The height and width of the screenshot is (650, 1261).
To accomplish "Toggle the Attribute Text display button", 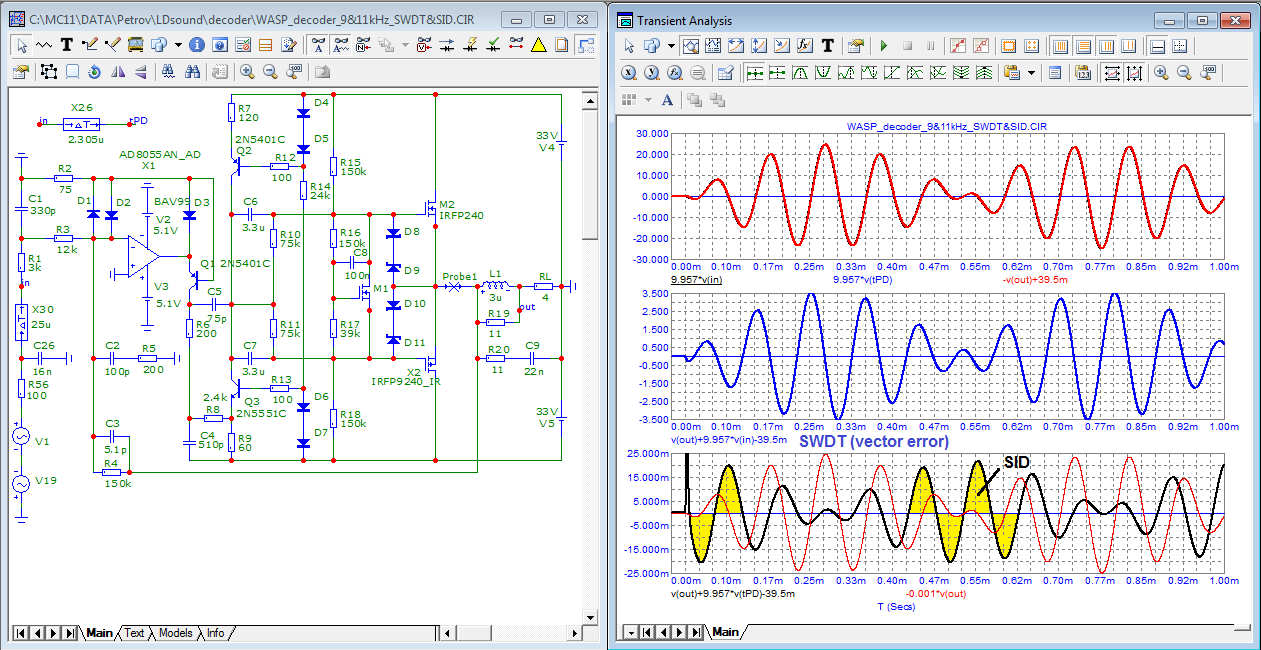I will coord(318,45).
